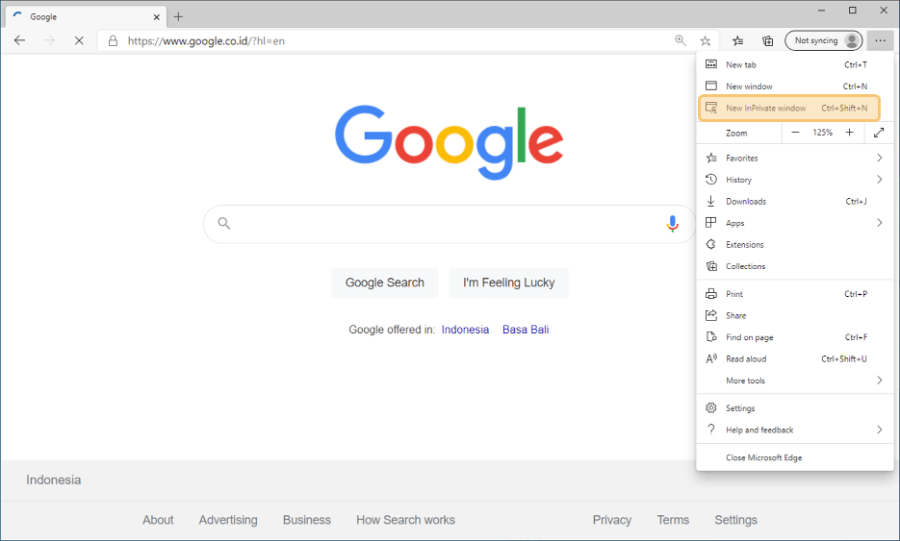The height and width of the screenshot is (541, 900).
Task: Open Collections from the menu
Action: pyautogui.click(x=795, y=266)
